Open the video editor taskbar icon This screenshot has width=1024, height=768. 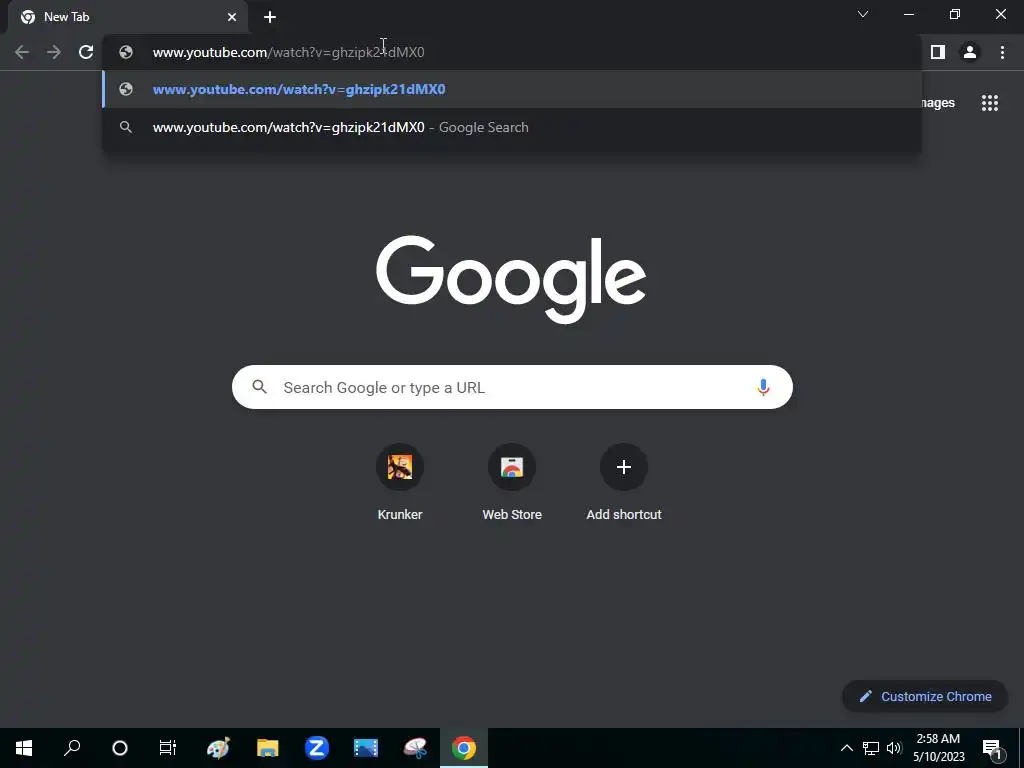tap(366, 748)
